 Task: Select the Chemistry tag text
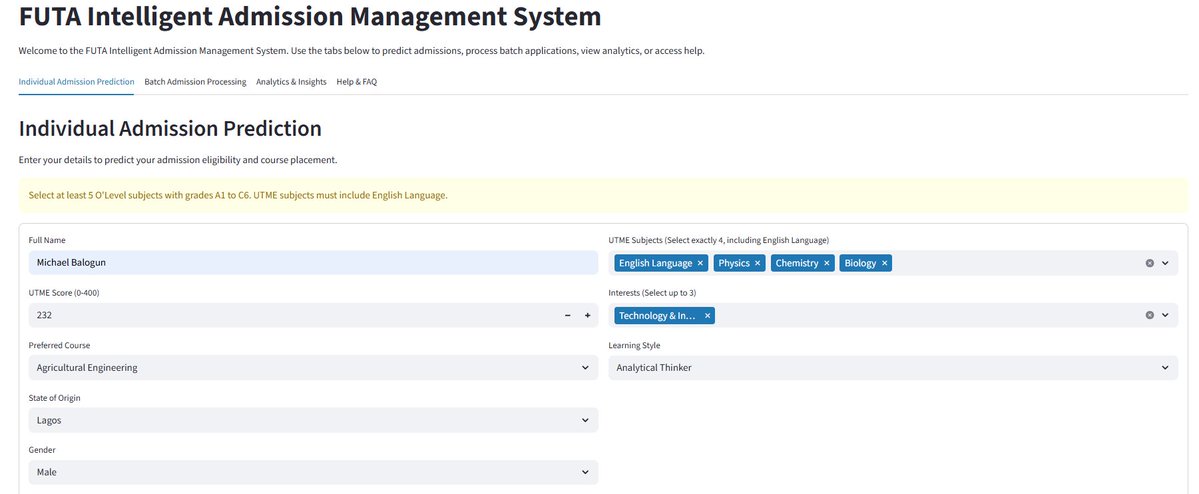point(797,263)
